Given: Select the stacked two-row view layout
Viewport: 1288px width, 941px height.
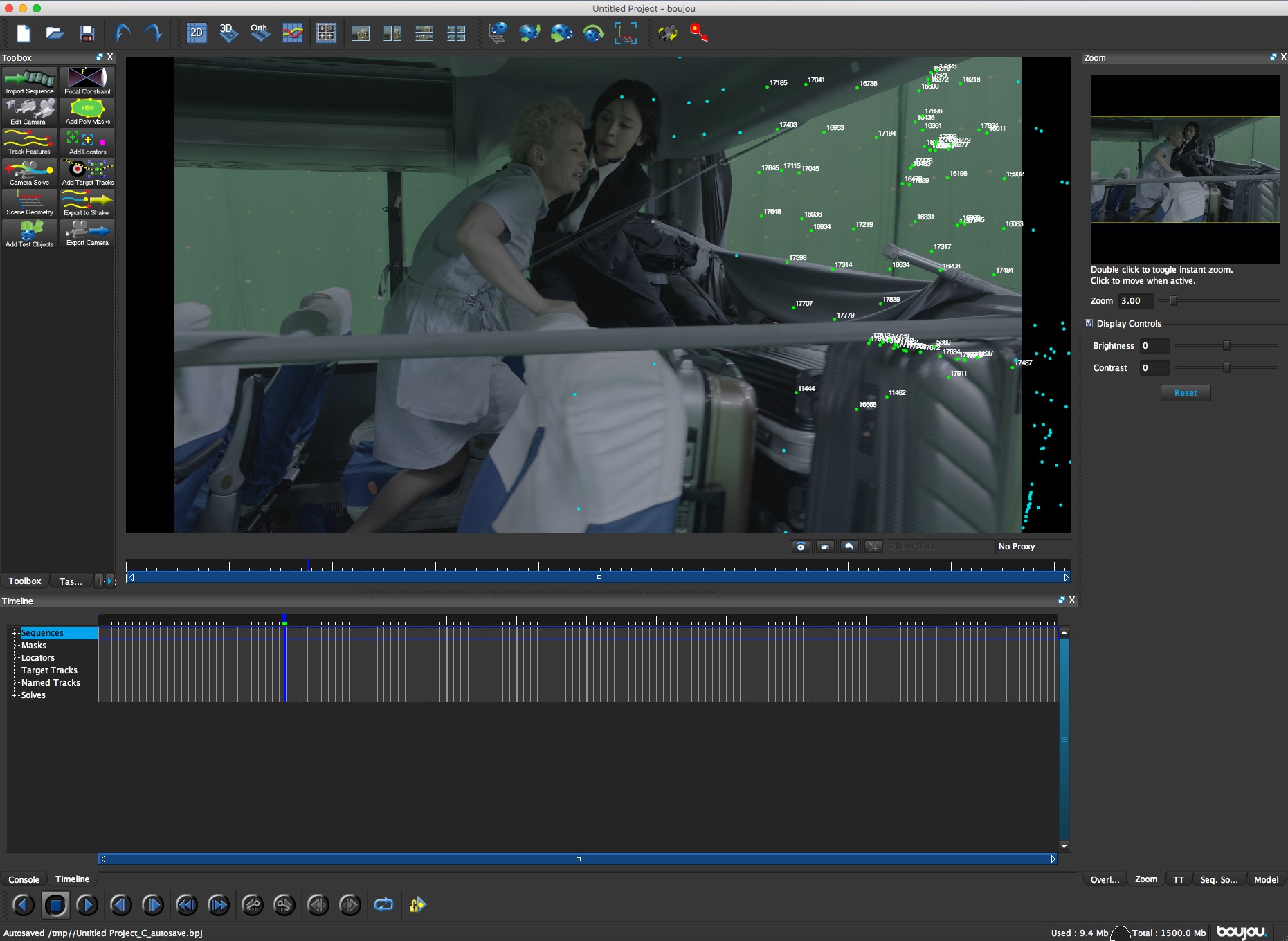Looking at the screenshot, I should click(424, 33).
